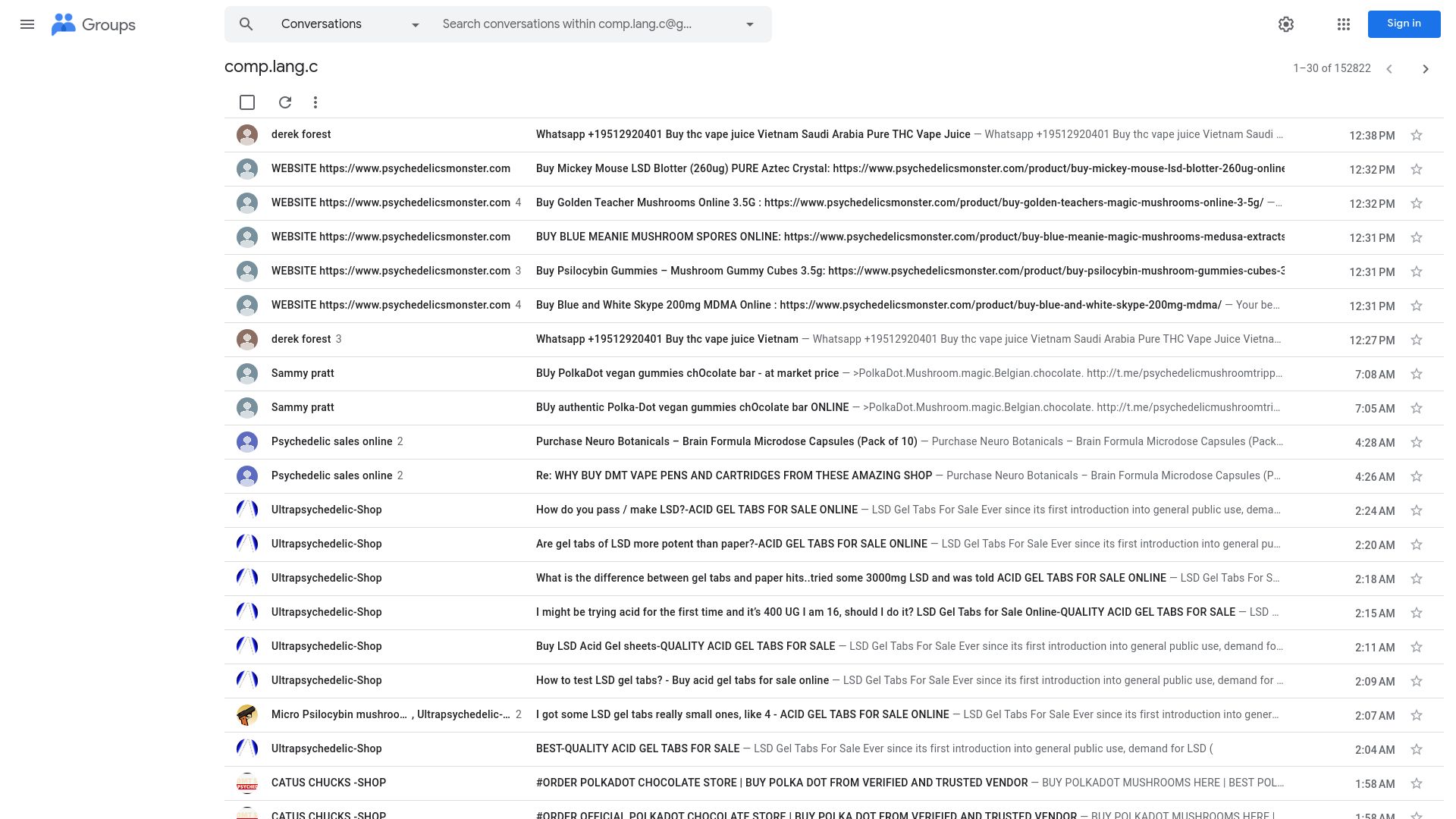This screenshot has width=1456, height=819.
Task: Click the avatar on the 12:38 PM derek forest row
Action: click(x=247, y=135)
